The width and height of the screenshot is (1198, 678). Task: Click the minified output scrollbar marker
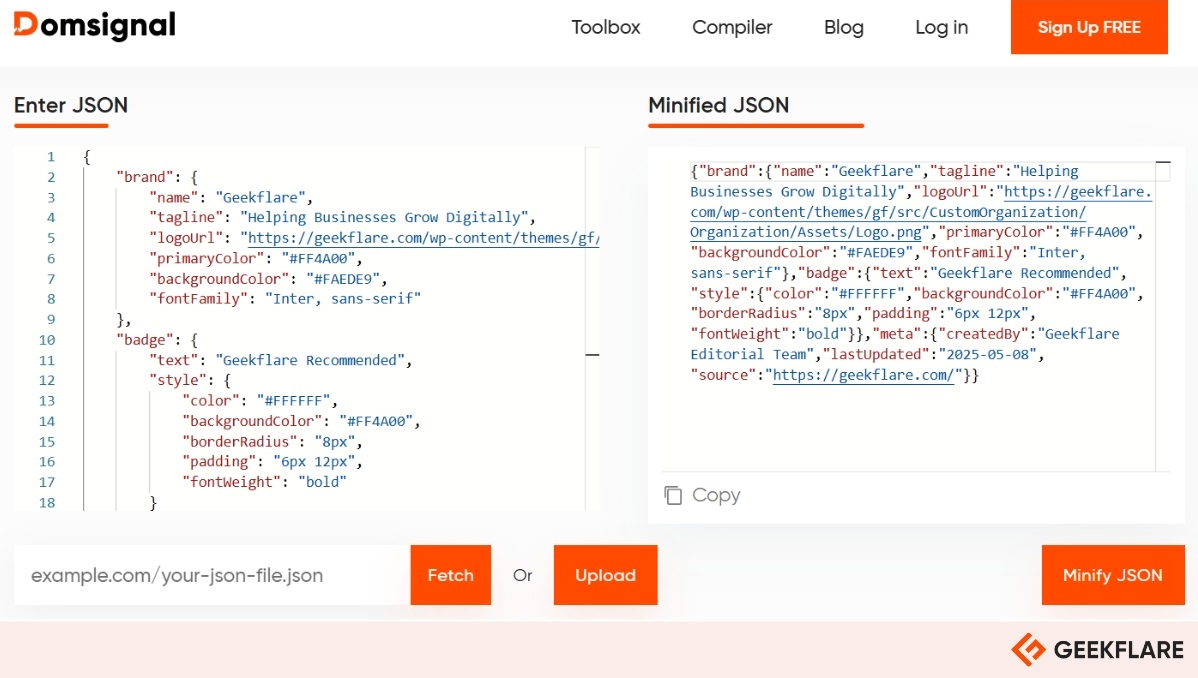(1163, 162)
